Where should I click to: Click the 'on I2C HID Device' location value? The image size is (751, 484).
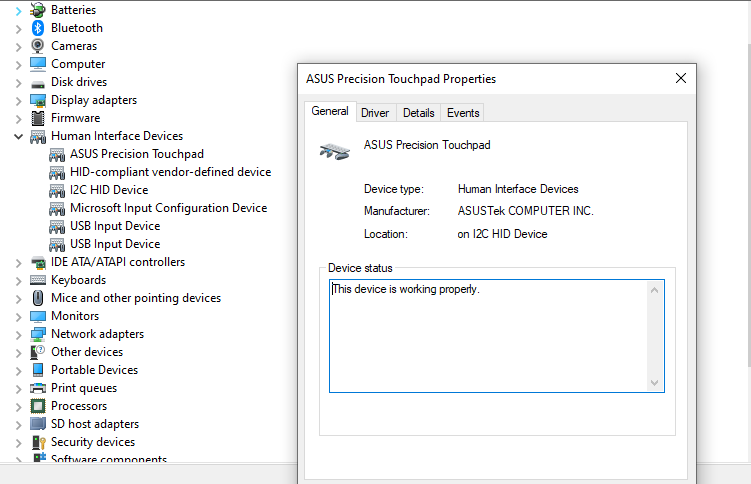tap(502, 234)
